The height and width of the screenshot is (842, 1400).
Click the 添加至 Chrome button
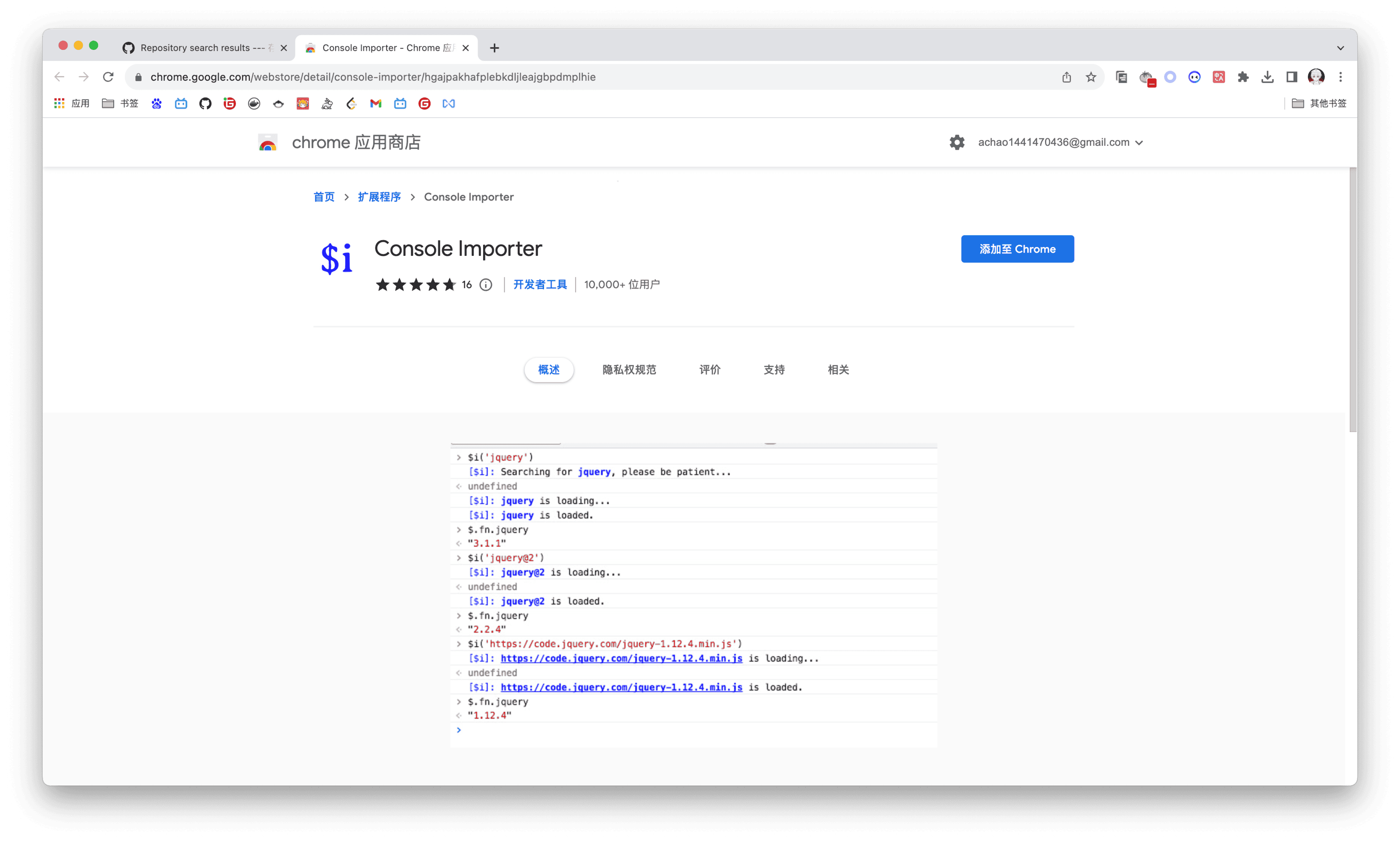click(1017, 249)
